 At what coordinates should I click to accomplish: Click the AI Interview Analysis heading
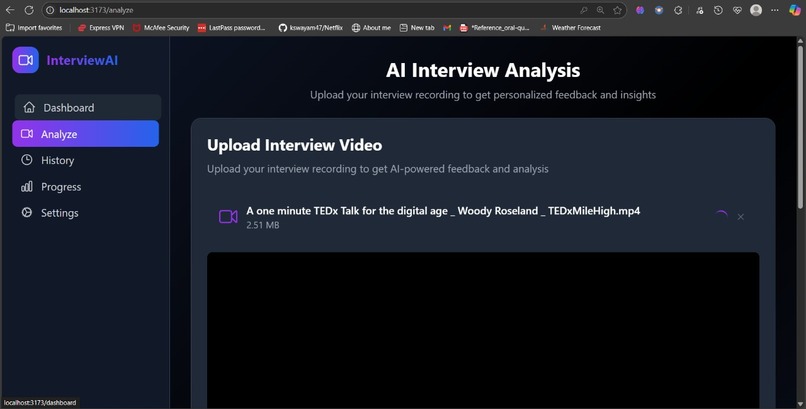coord(483,70)
